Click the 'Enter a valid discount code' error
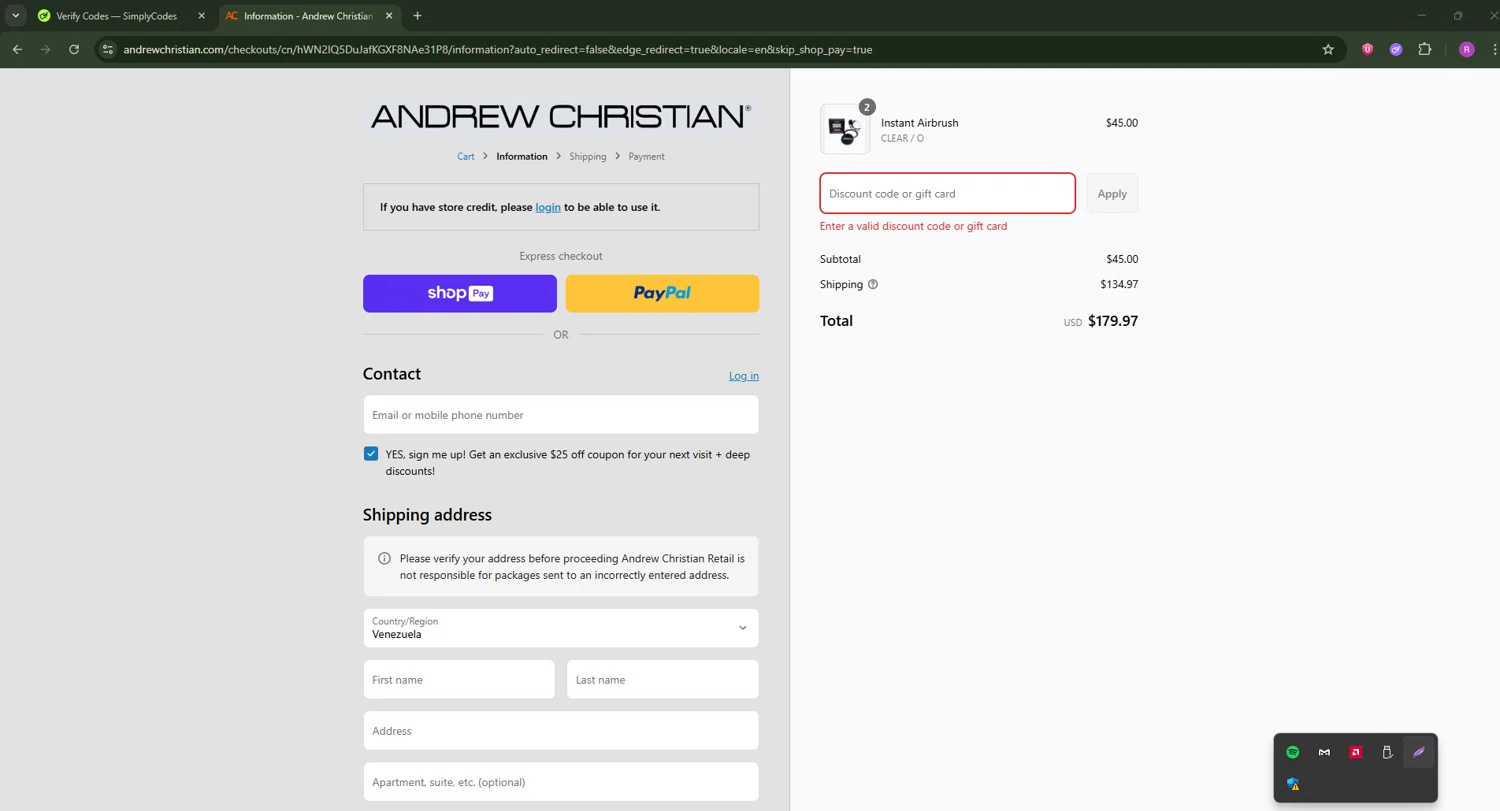Viewport: 1500px width, 811px height. pyautogui.click(x=913, y=226)
